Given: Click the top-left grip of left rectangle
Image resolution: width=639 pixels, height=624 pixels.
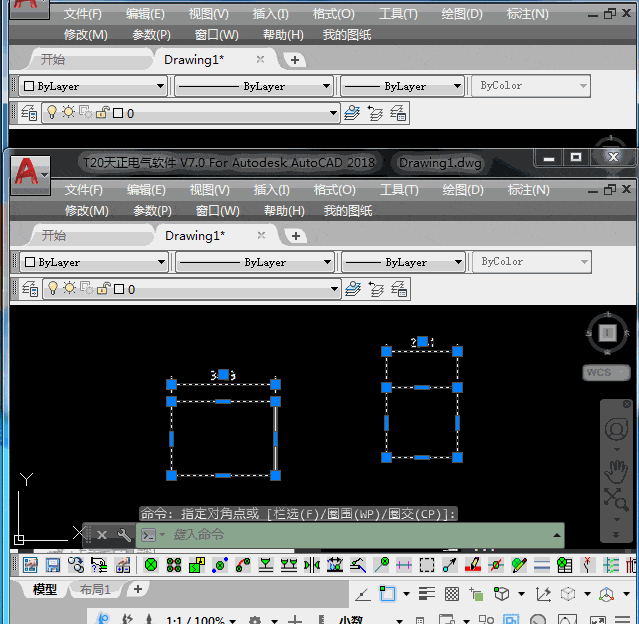Looking at the screenshot, I should point(171,384).
